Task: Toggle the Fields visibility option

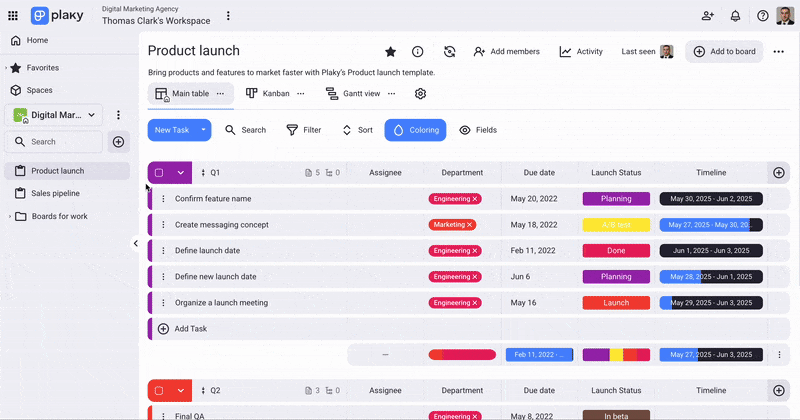Action: [x=478, y=130]
